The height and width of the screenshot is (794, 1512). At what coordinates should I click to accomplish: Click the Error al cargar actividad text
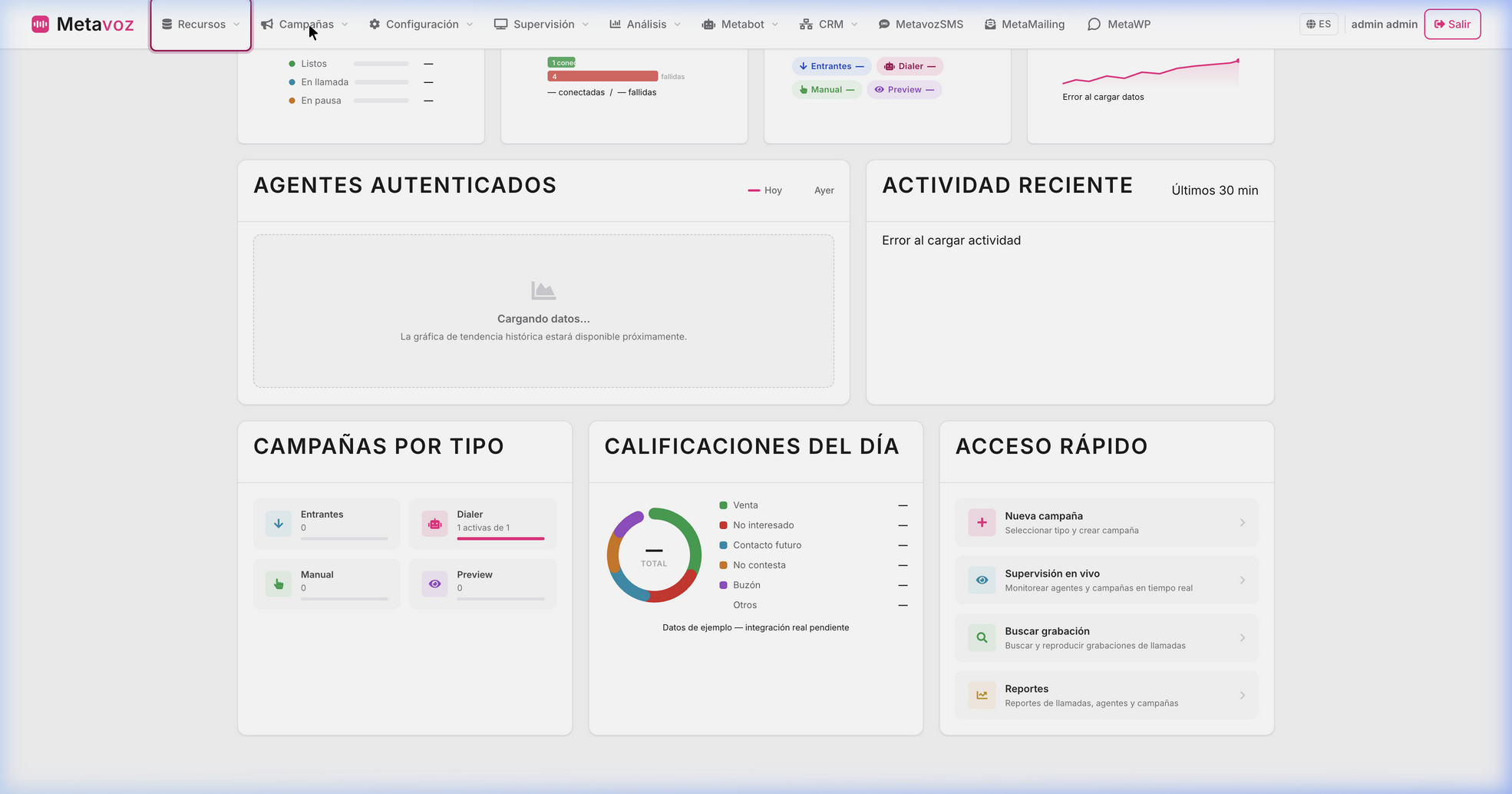951,240
